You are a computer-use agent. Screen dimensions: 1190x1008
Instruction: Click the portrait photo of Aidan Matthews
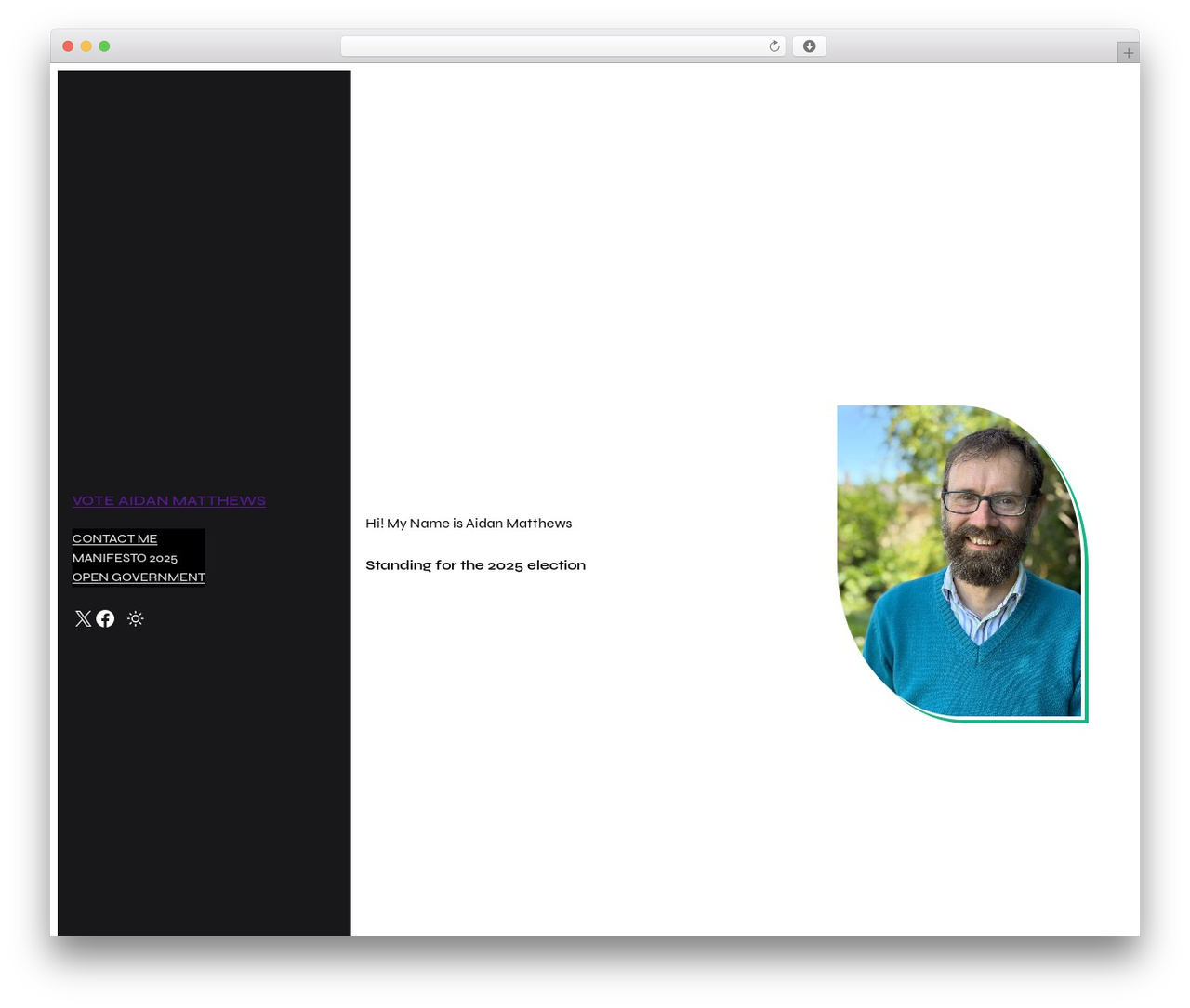[x=960, y=562]
